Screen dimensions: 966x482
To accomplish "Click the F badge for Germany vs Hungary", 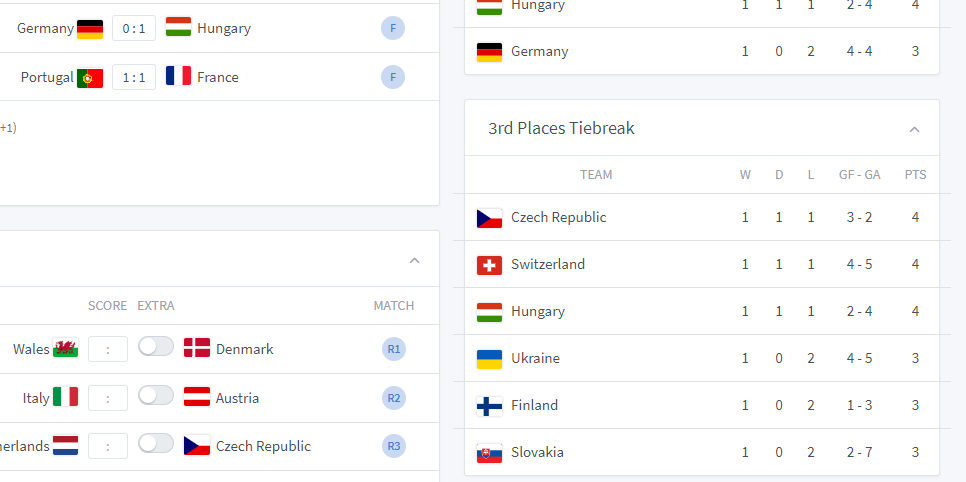I will coord(393,28).
